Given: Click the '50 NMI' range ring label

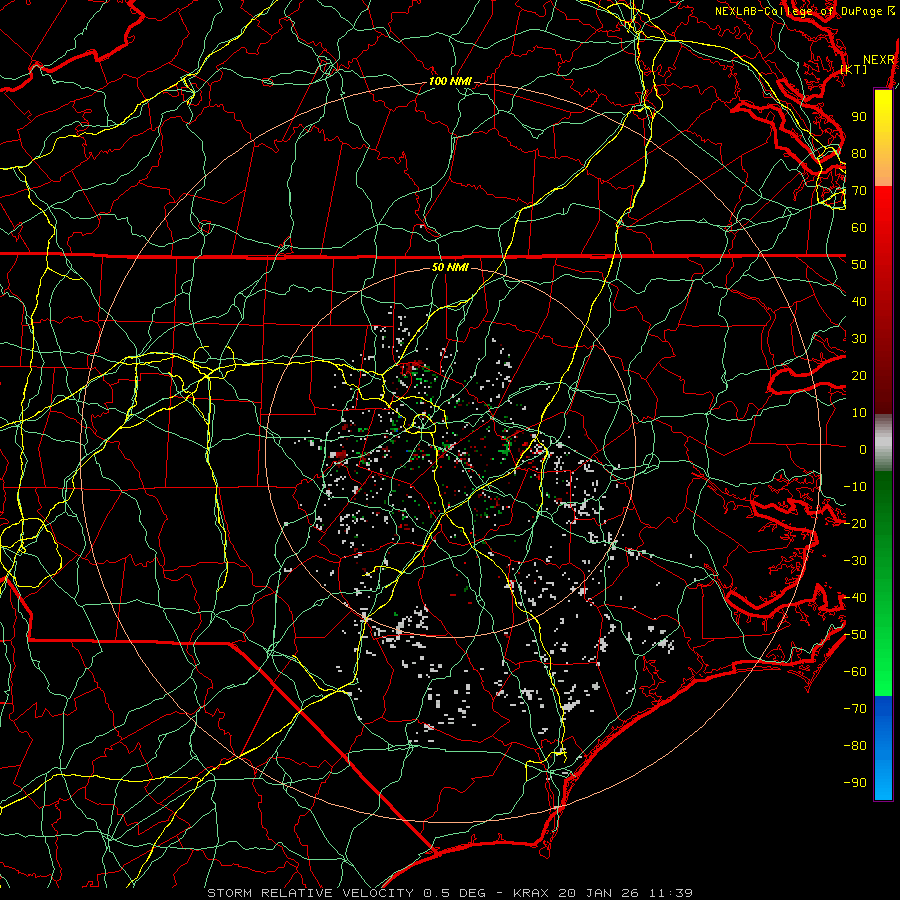Looking at the screenshot, I should [450, 267].
